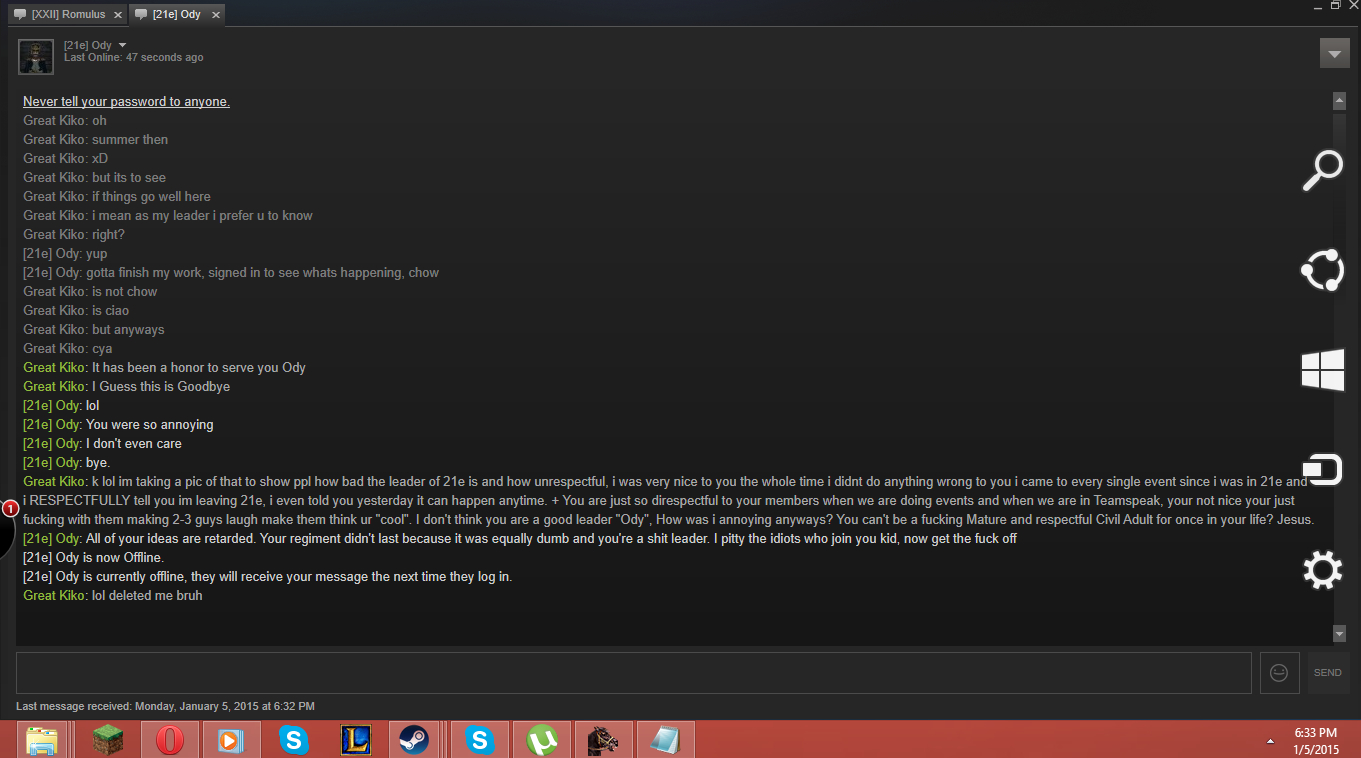Click the chat scrollbar down arrow
This screenshot has height=758, width=1361.
pos(1339,633)
